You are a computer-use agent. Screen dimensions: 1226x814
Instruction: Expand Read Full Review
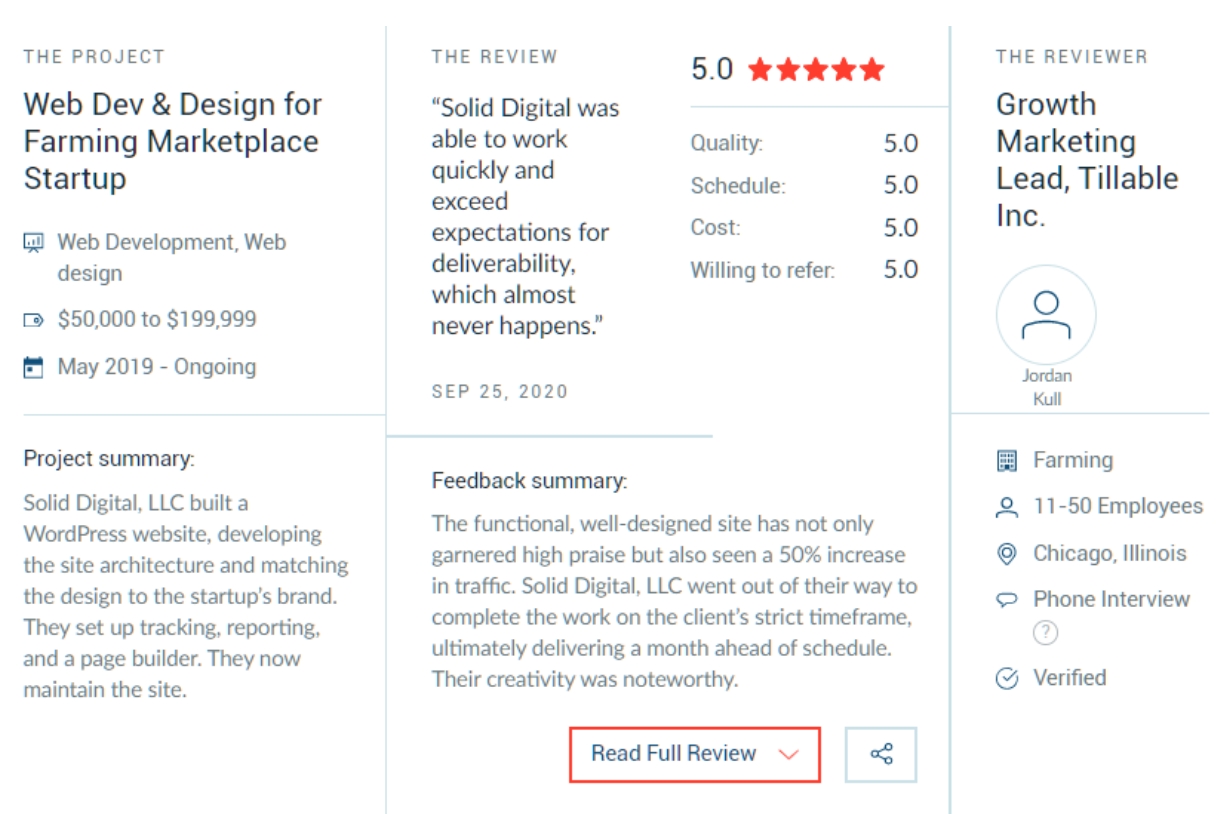click(x=695, y=754)
